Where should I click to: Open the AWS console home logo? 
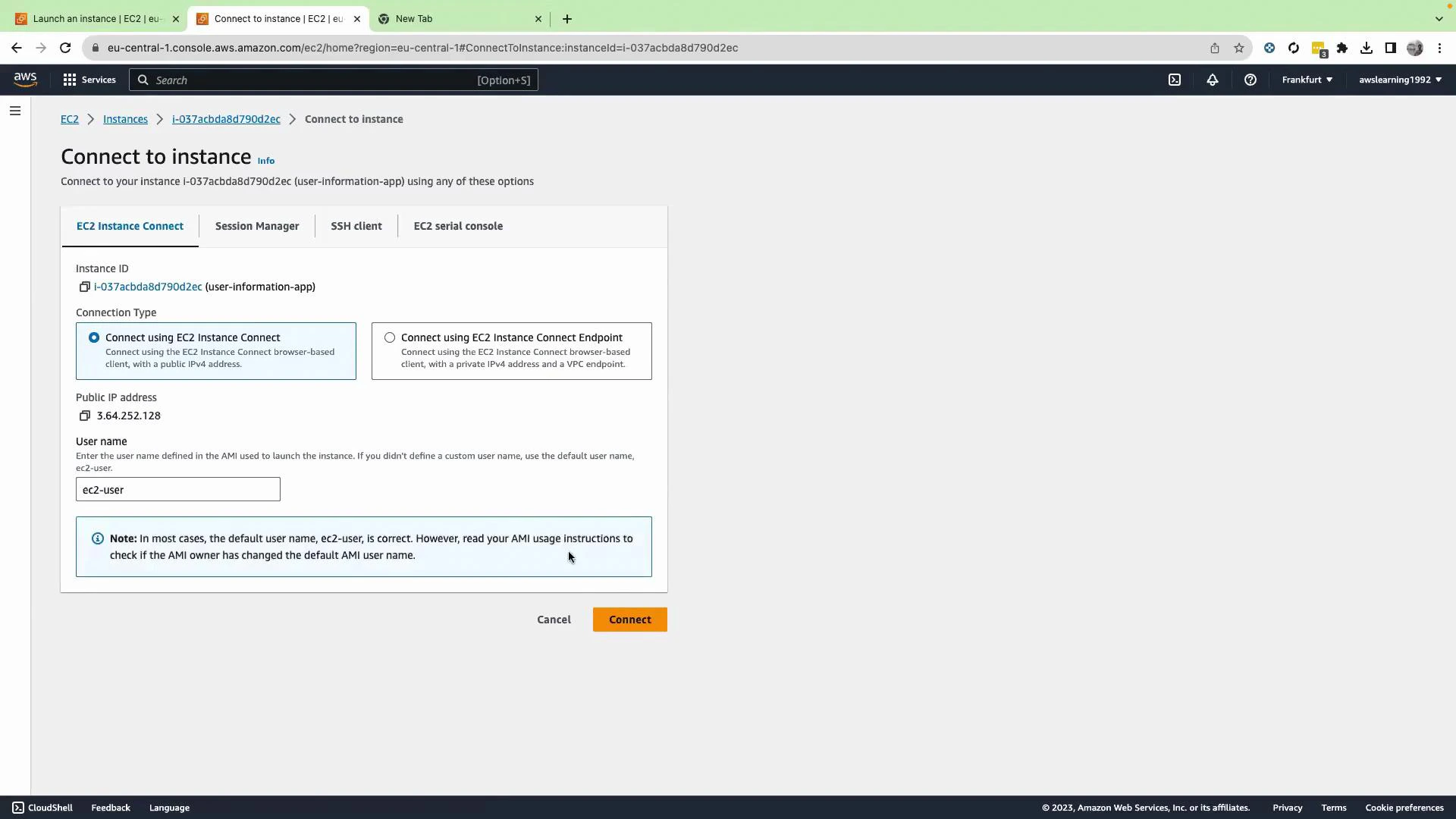click(25, 80)
